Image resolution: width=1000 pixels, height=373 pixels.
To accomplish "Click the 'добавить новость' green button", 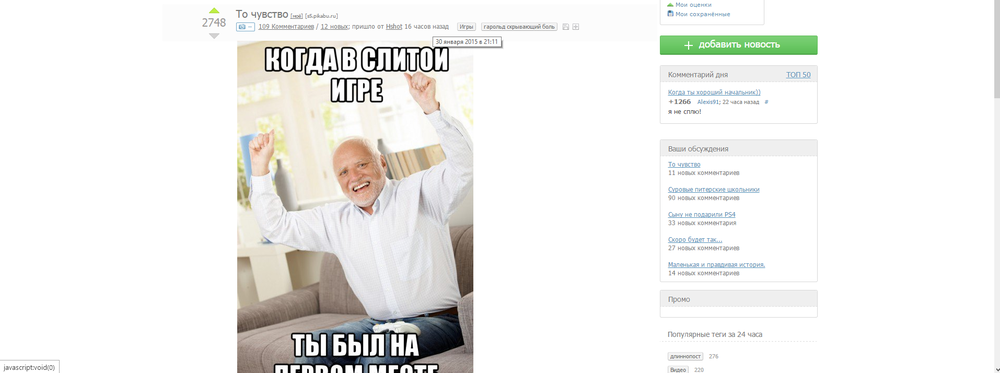I will [x=739, y=45].
